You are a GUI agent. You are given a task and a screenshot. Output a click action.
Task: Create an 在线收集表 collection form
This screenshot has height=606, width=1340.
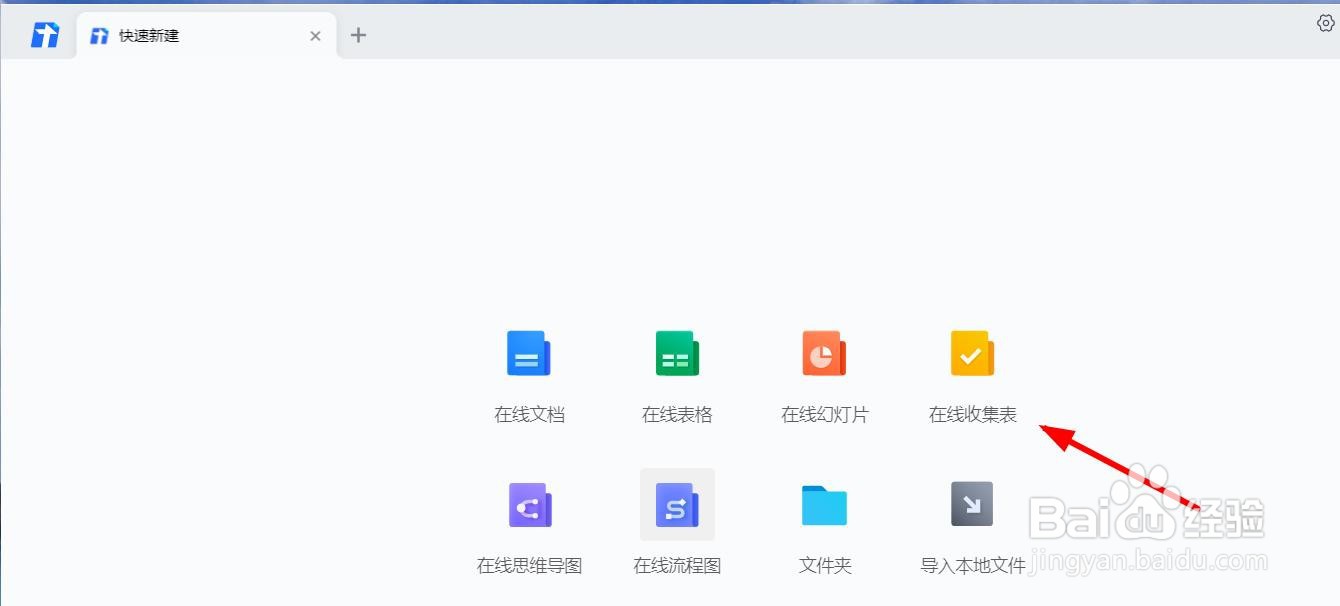pos(971,375)
